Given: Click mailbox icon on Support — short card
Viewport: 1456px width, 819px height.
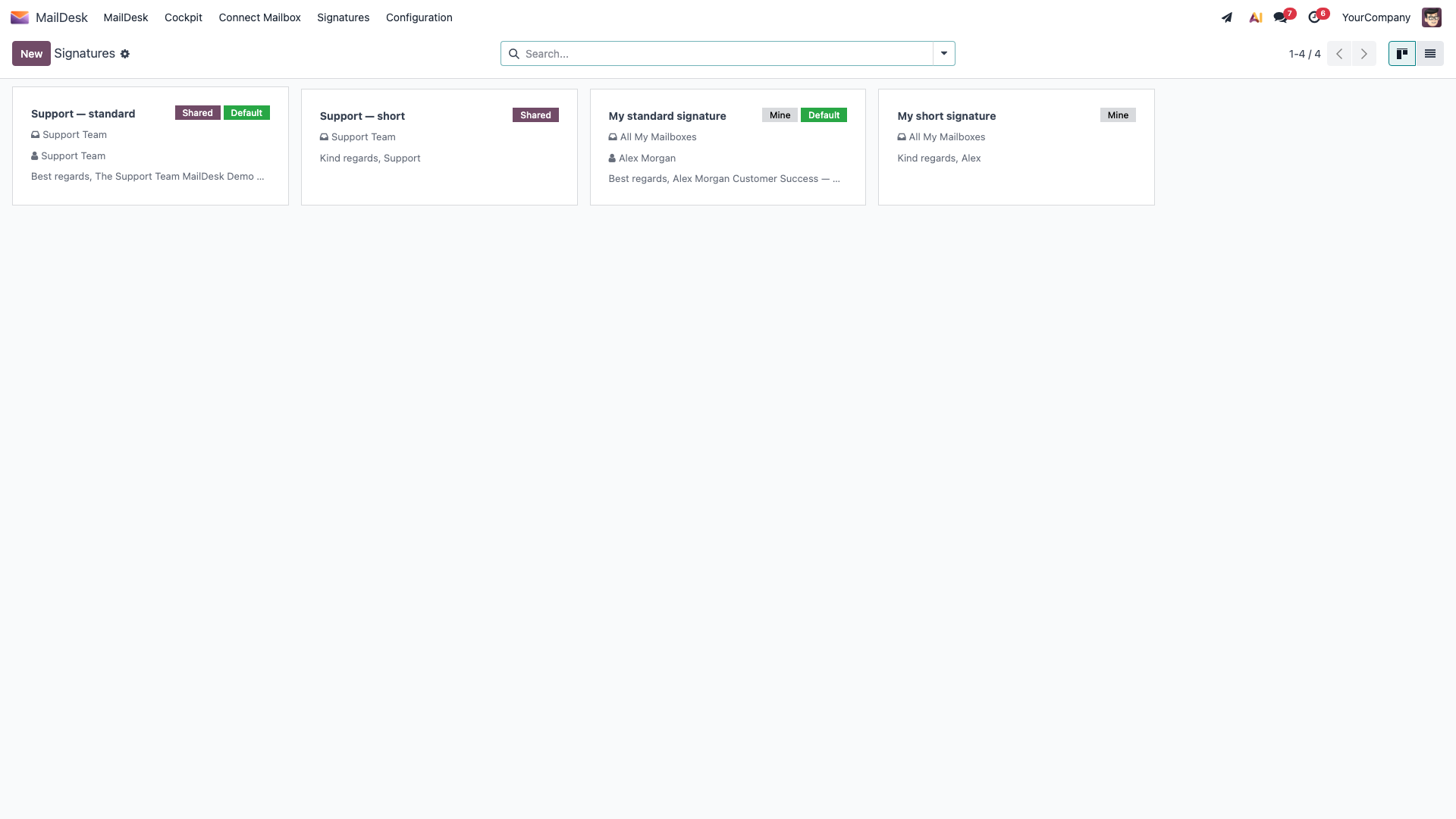Looking at the screenshot, I should point(324,137).
